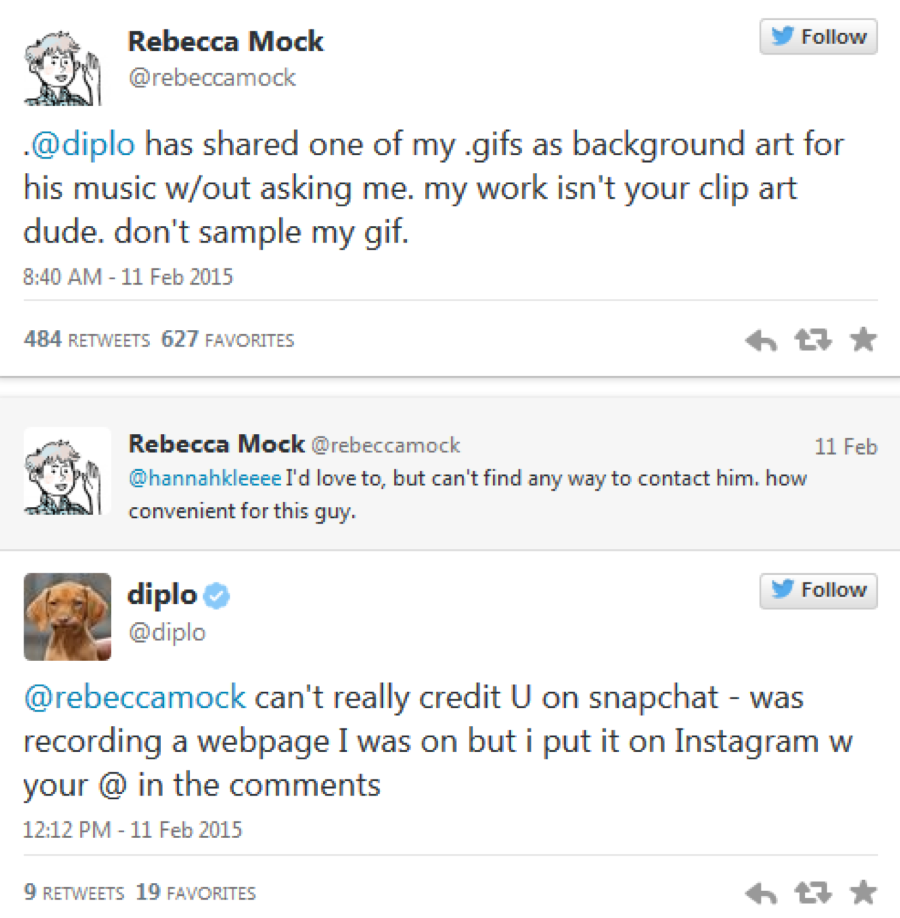Viewport: 900px width, 918px height.
Task: Follow diplo account
Action: (x=818, y=591)
